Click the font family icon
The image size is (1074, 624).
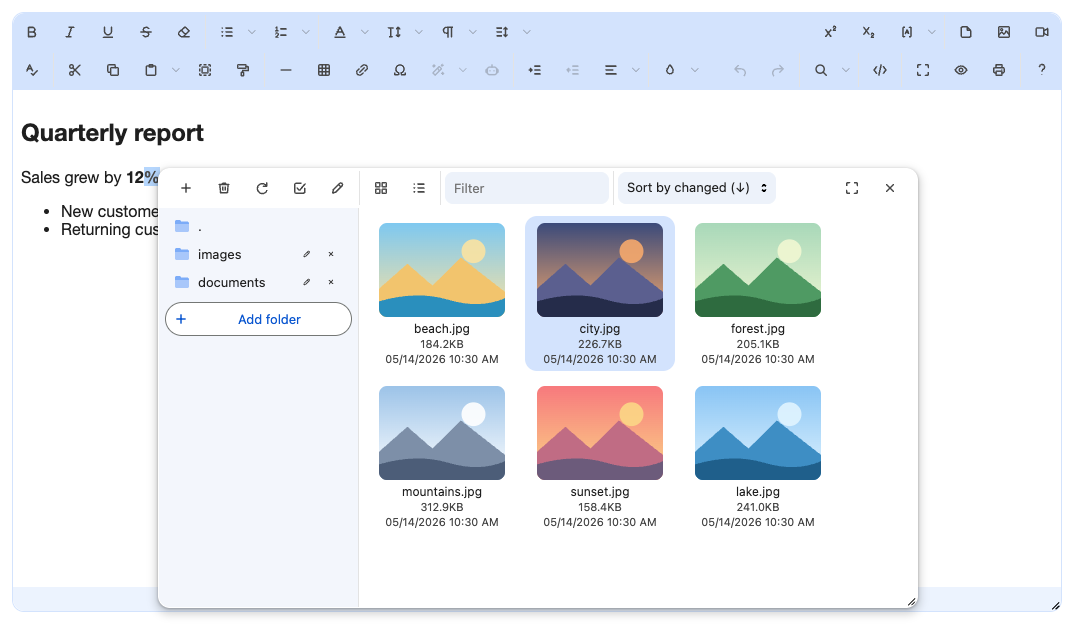[340, 32]
